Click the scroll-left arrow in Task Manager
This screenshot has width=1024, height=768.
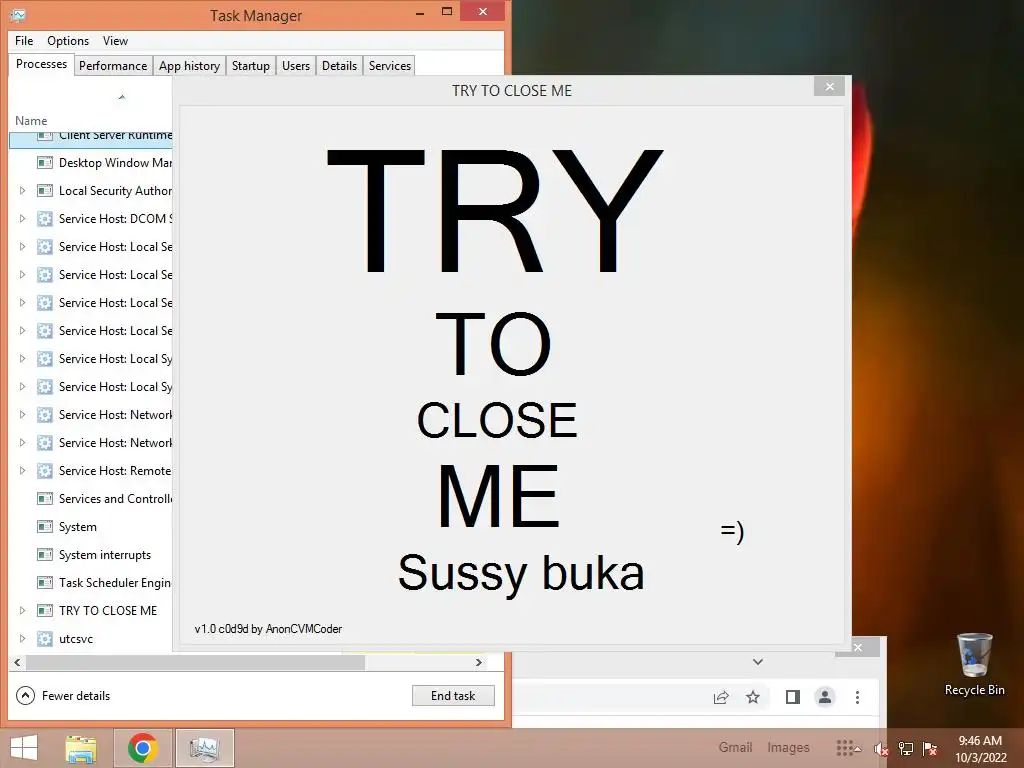17,662
